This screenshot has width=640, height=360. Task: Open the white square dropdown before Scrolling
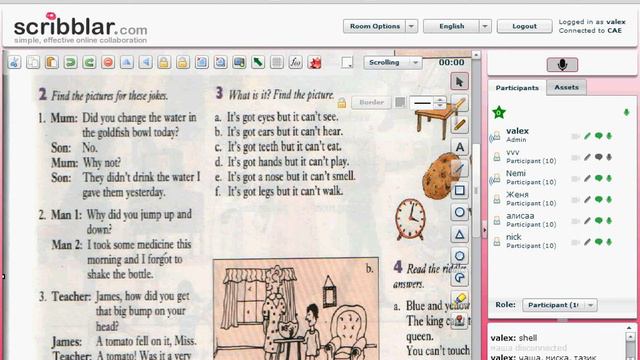(x=347, y=62)
